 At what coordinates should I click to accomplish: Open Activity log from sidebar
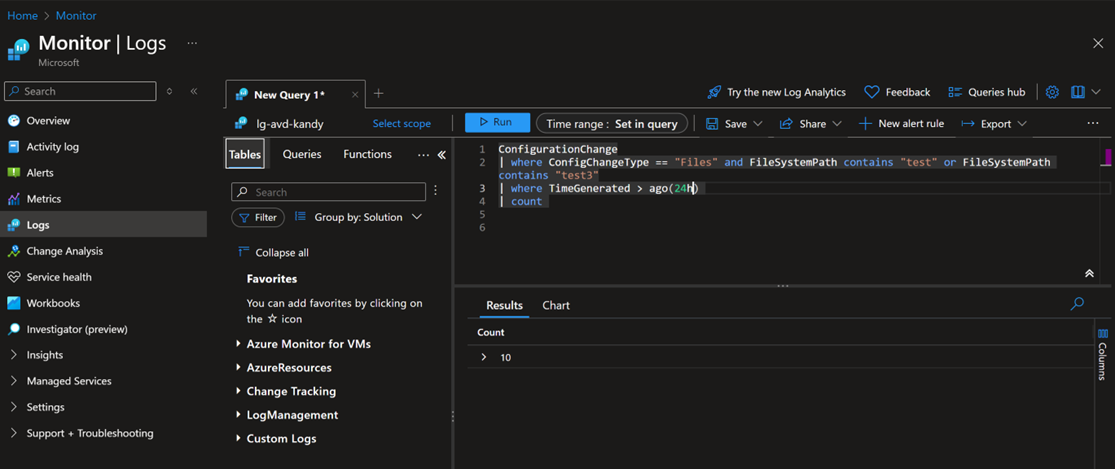(53, 147)
